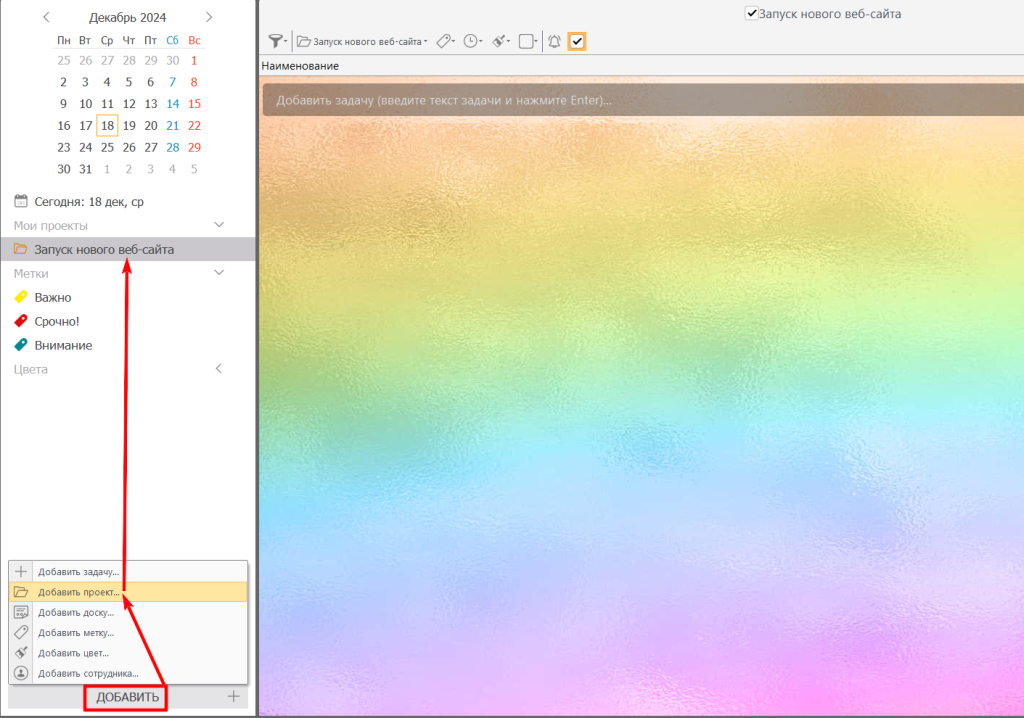Viewport: 1024px width, 718px height.
Task: Click the clock date icon in toolbar
Action: pos(470,41)
